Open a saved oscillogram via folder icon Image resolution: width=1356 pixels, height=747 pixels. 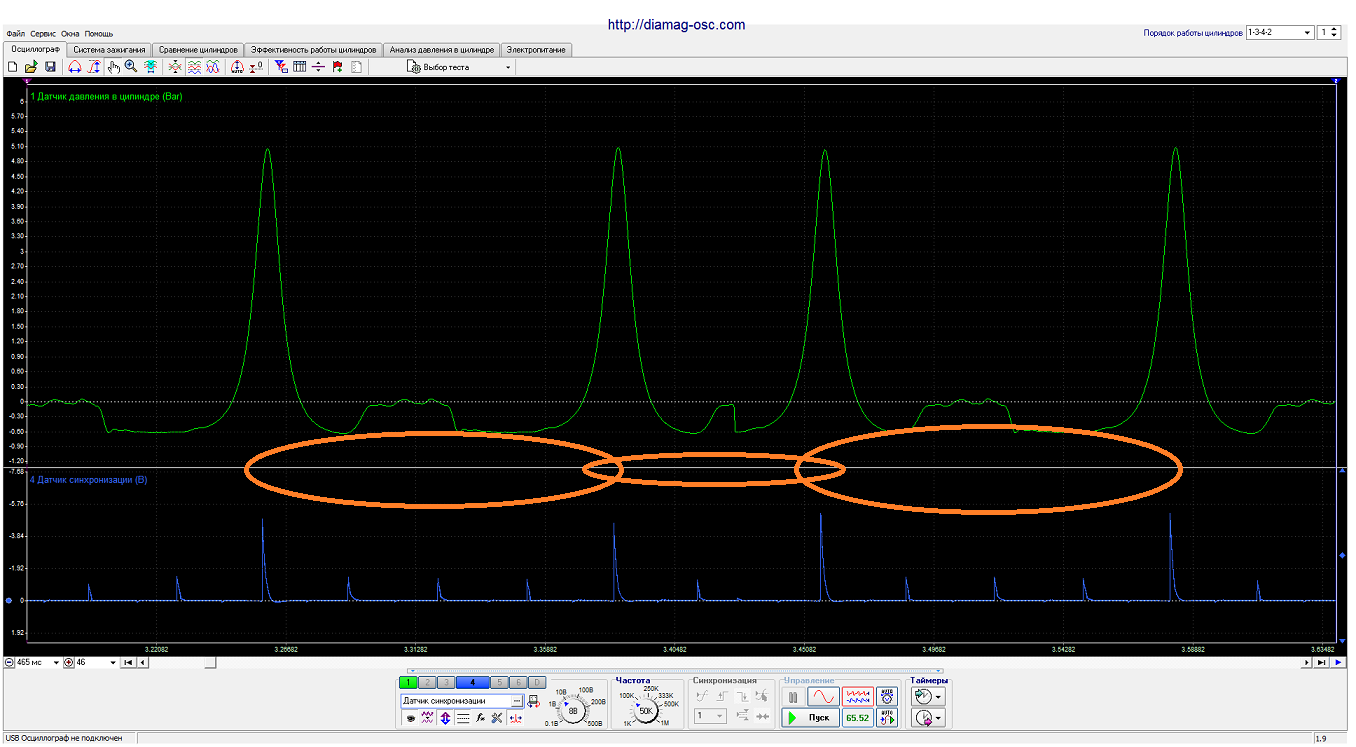30,67
